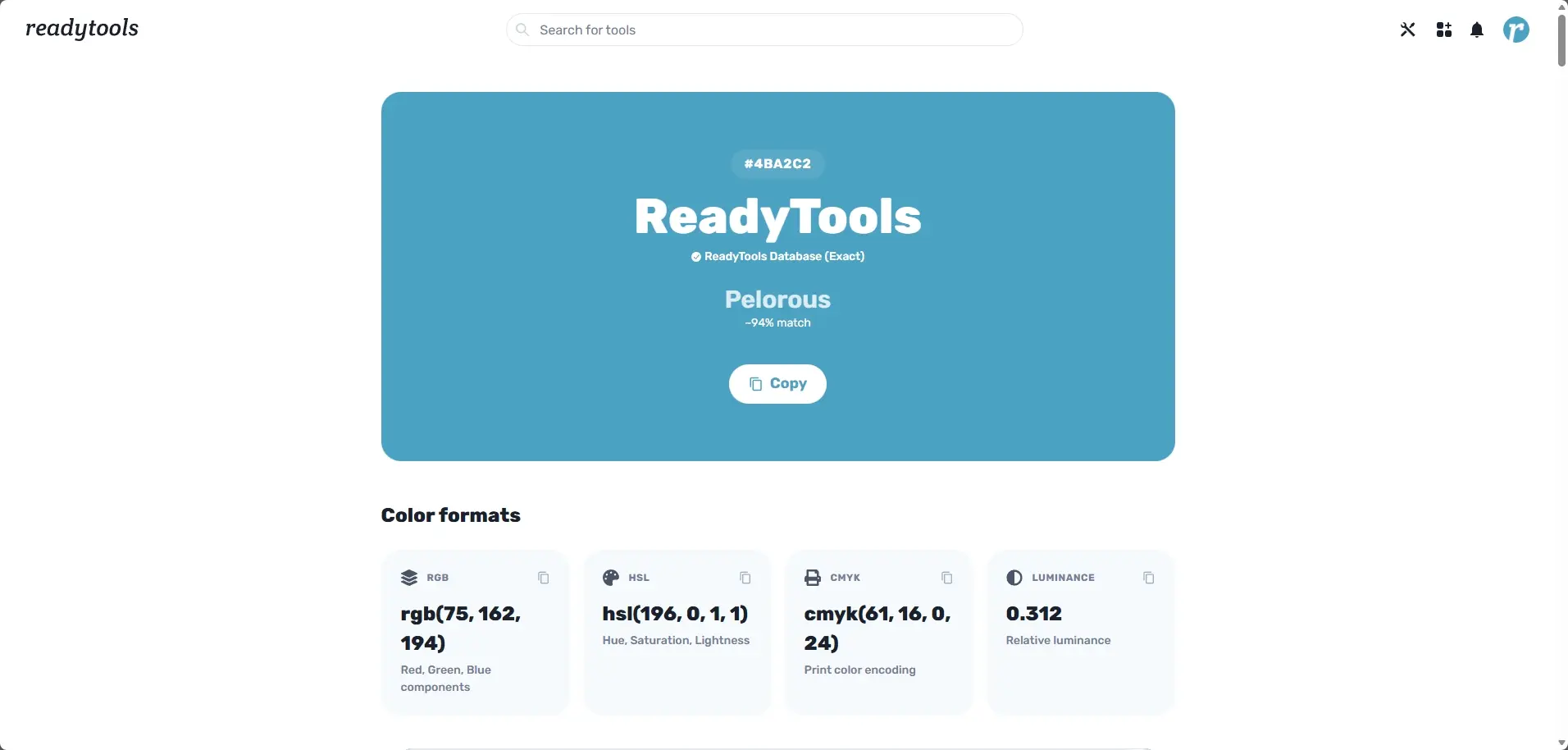The height and width of the screenshot is (750, 1568).
Task: Click the Print color encoding caption
Action: click(x=859, y=670)
